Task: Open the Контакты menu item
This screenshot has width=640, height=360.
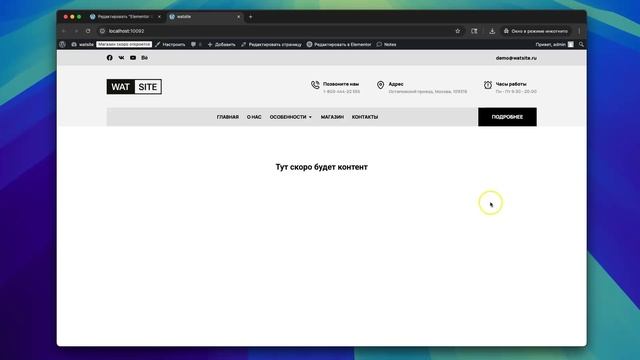Action: pyautogui.click(x=365, y=117)
